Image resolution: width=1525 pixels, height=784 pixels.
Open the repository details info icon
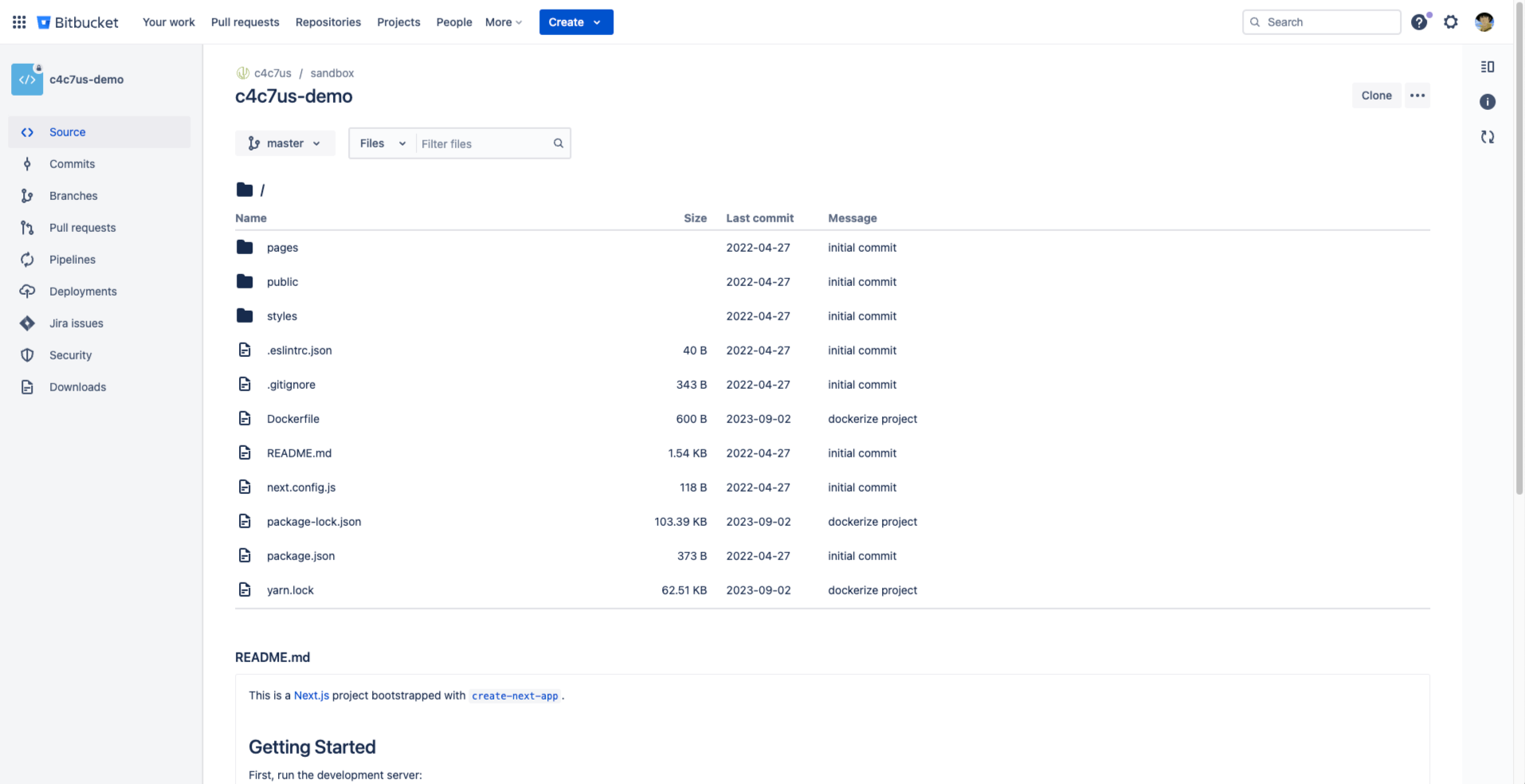1488,102
